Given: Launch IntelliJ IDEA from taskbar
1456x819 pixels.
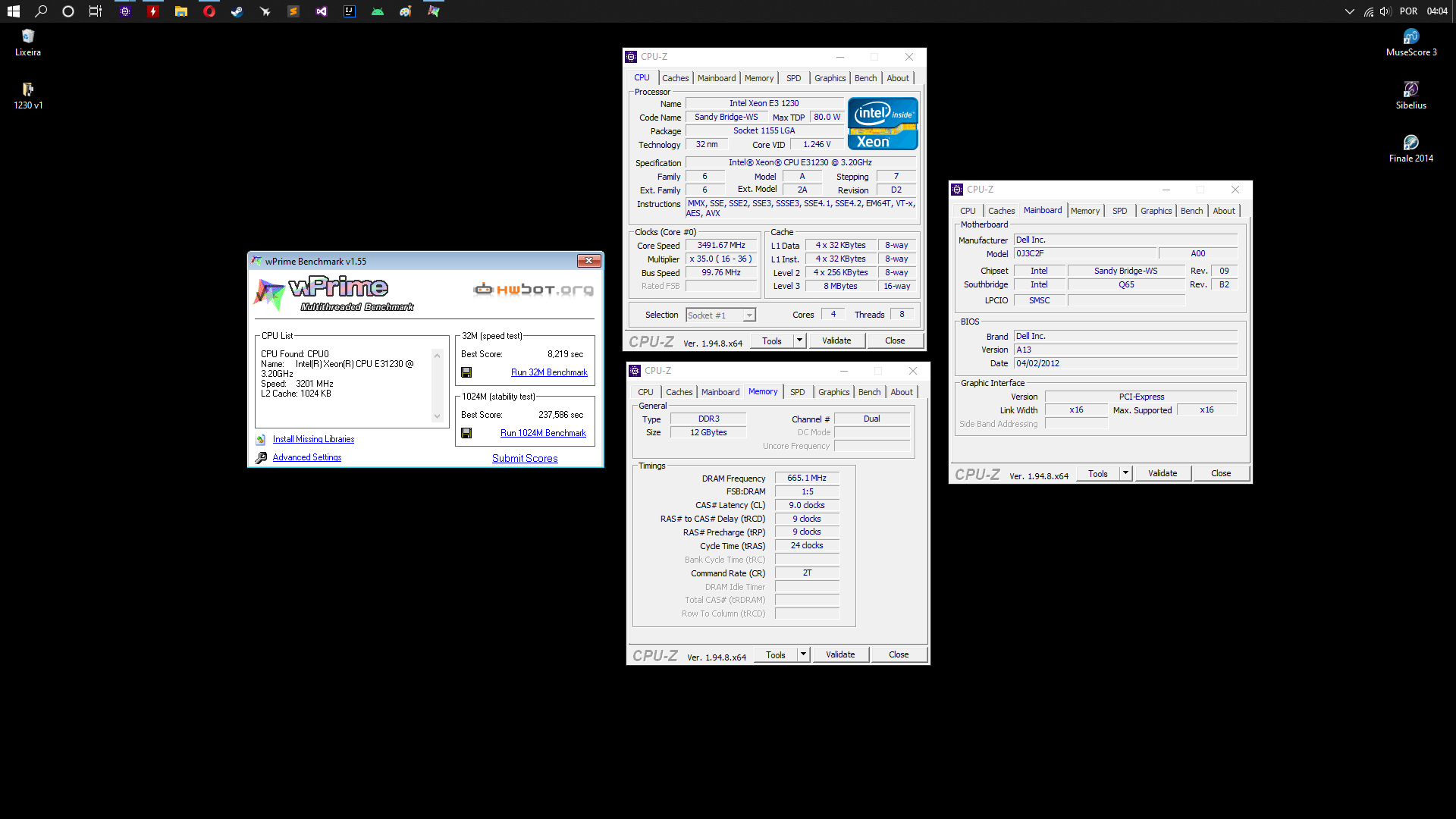Looking at the screenshot, I should (350, 11).
